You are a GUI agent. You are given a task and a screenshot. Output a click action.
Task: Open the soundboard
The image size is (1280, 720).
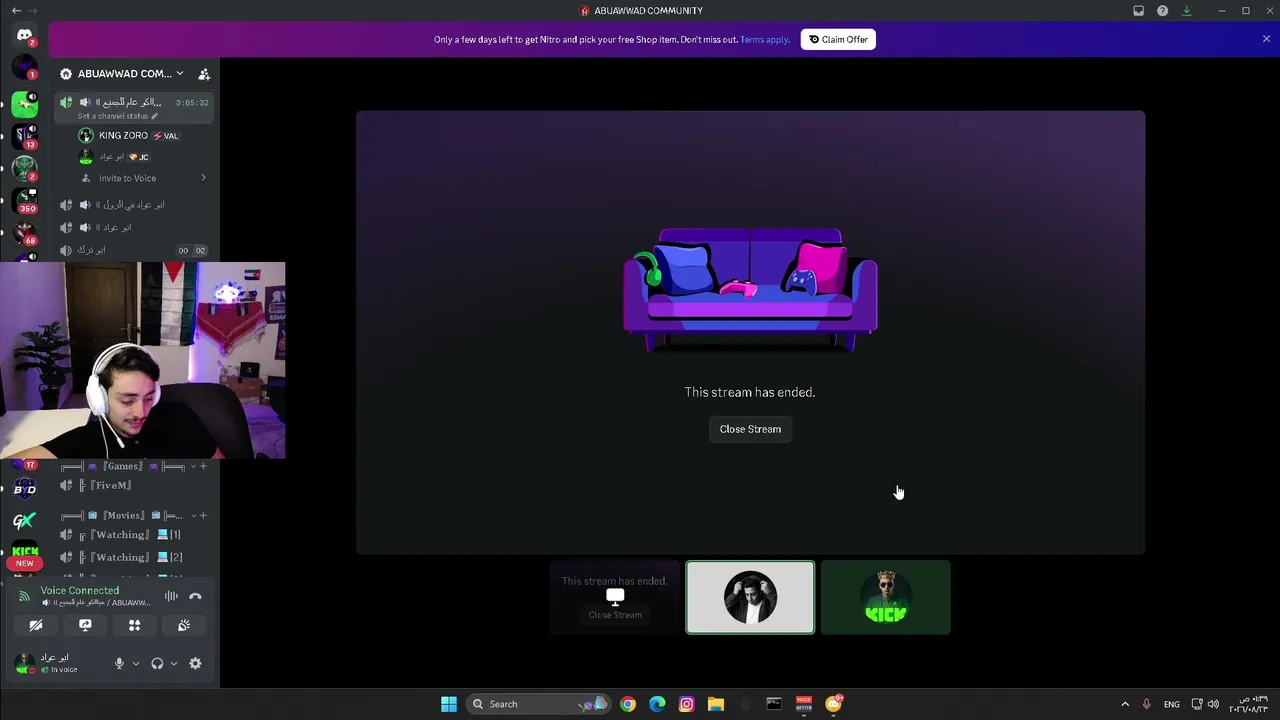184,625
